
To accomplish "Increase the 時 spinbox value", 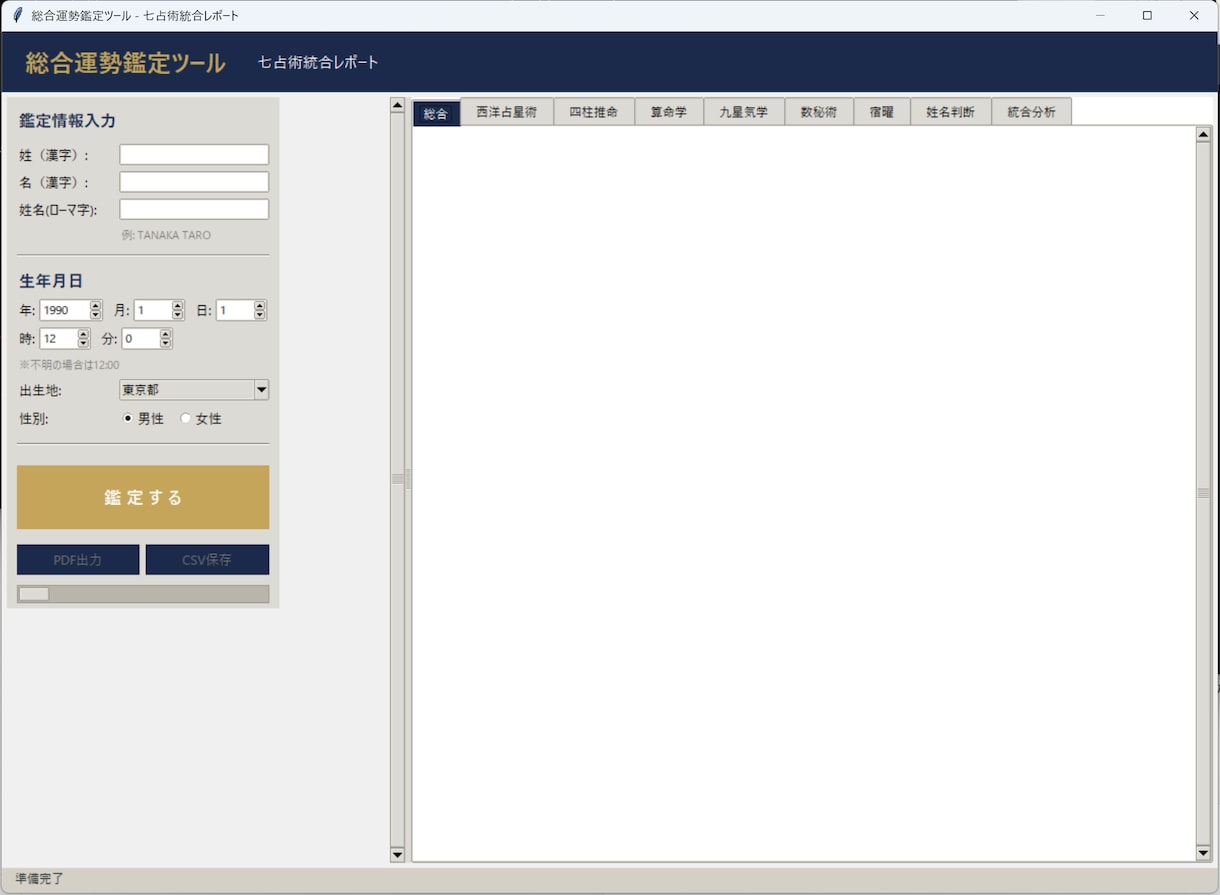I will tap(84, 334).
